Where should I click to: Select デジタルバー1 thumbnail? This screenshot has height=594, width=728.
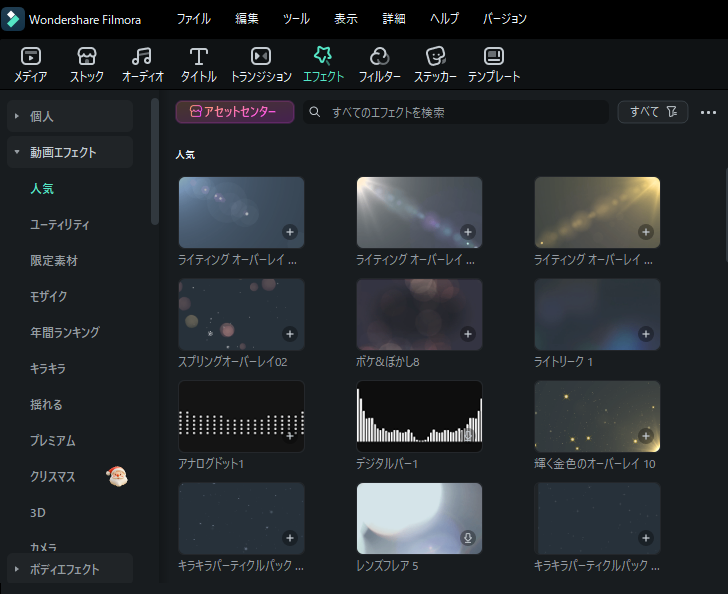[419, 417]
